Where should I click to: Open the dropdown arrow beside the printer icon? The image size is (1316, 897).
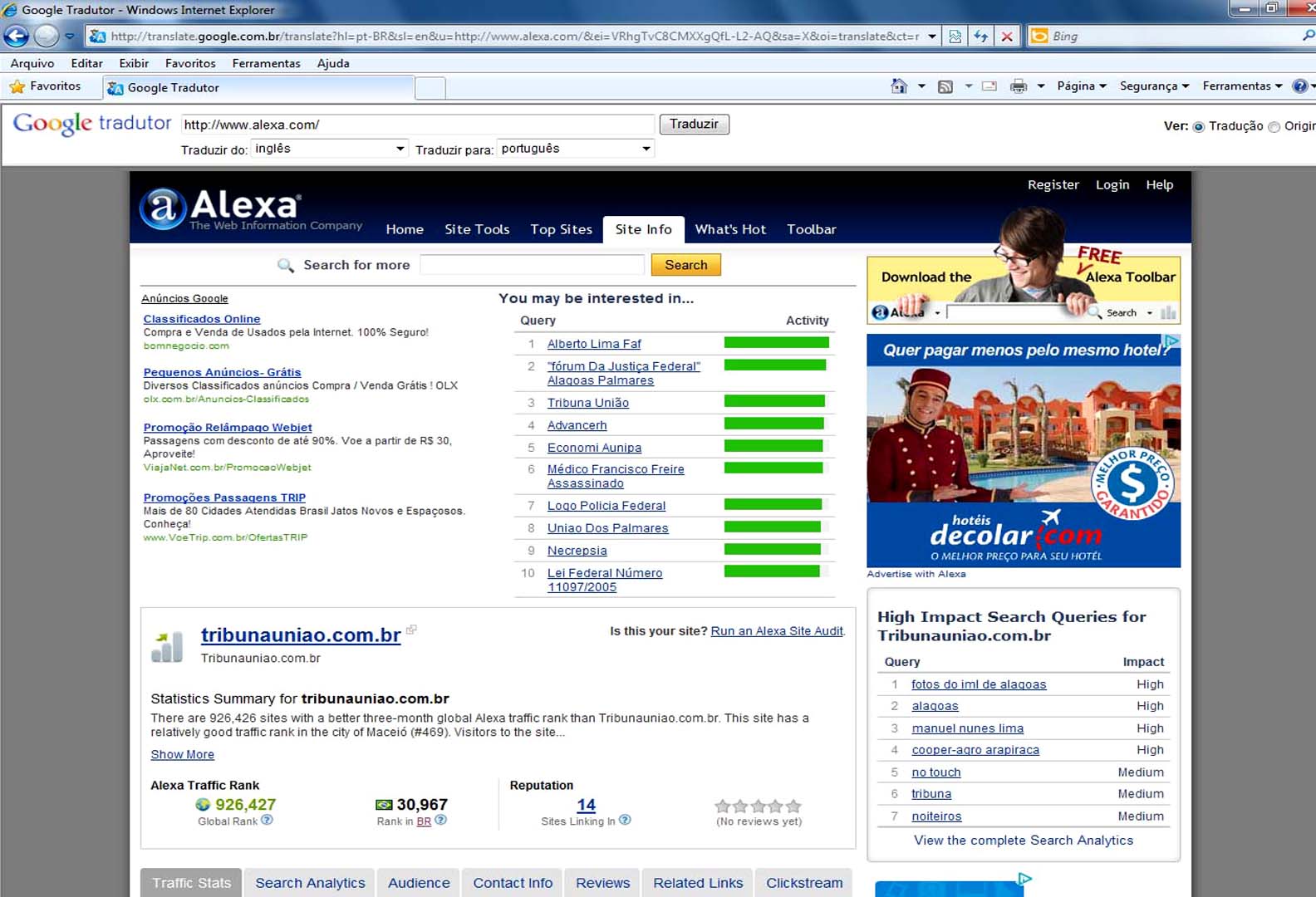(x=1041, y=86)
